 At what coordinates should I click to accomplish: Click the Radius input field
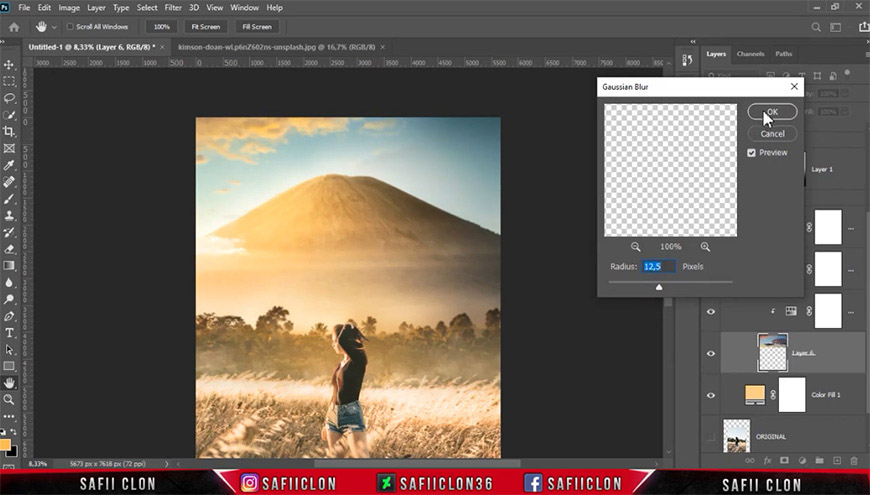tap(659, 266)
